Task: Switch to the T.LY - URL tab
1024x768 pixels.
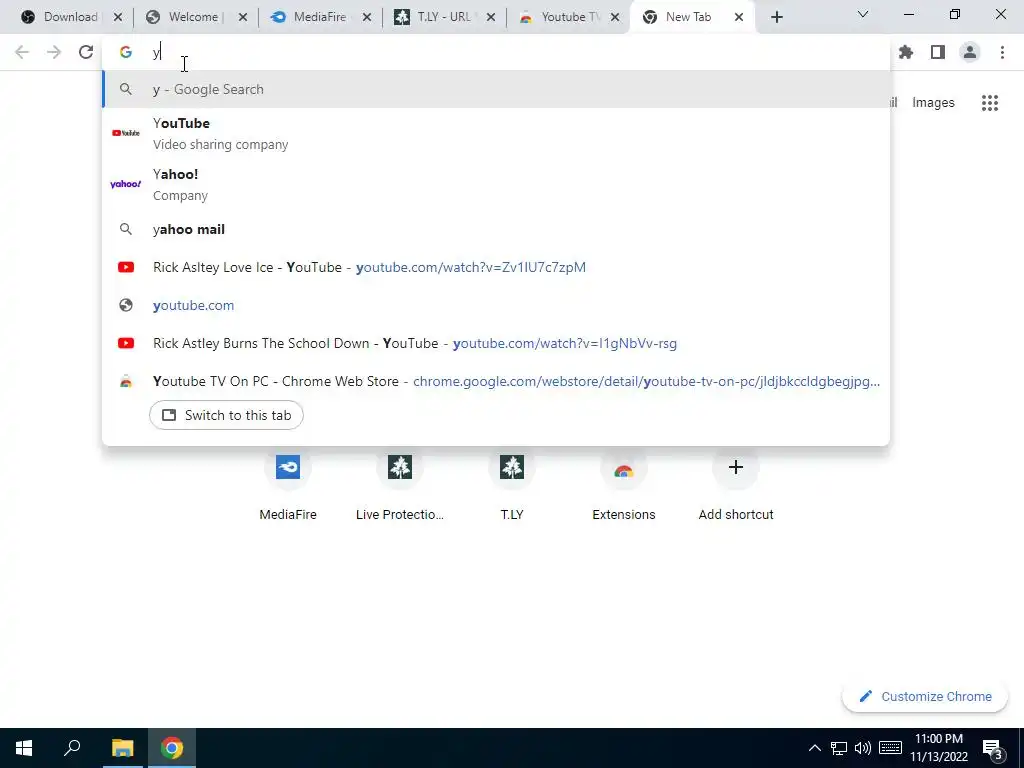Action: (x=444, y=17)
